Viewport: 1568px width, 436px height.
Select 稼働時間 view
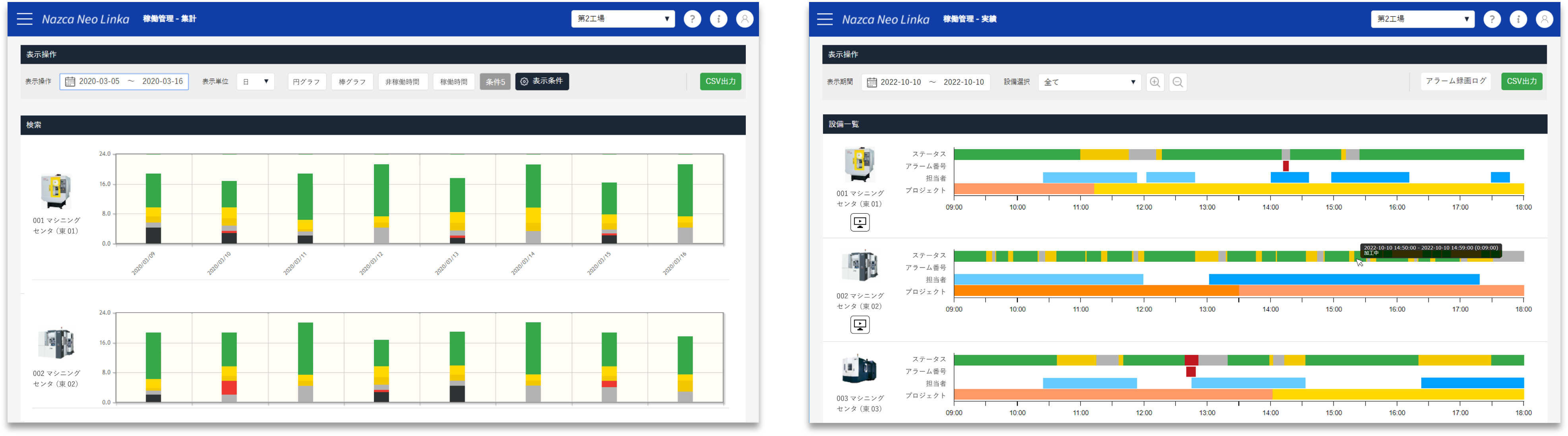point(453,82)
